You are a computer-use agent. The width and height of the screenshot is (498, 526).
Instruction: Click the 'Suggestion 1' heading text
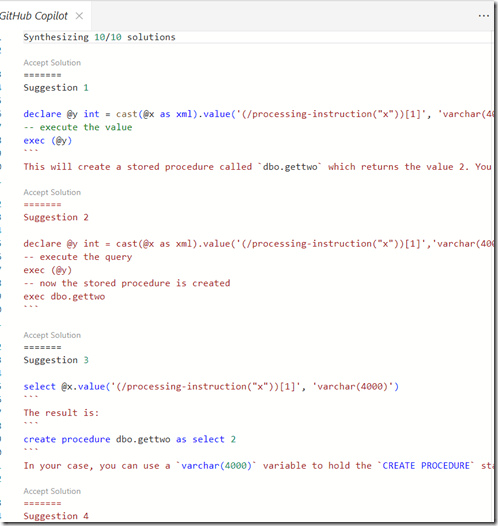(x=56, y=88)
